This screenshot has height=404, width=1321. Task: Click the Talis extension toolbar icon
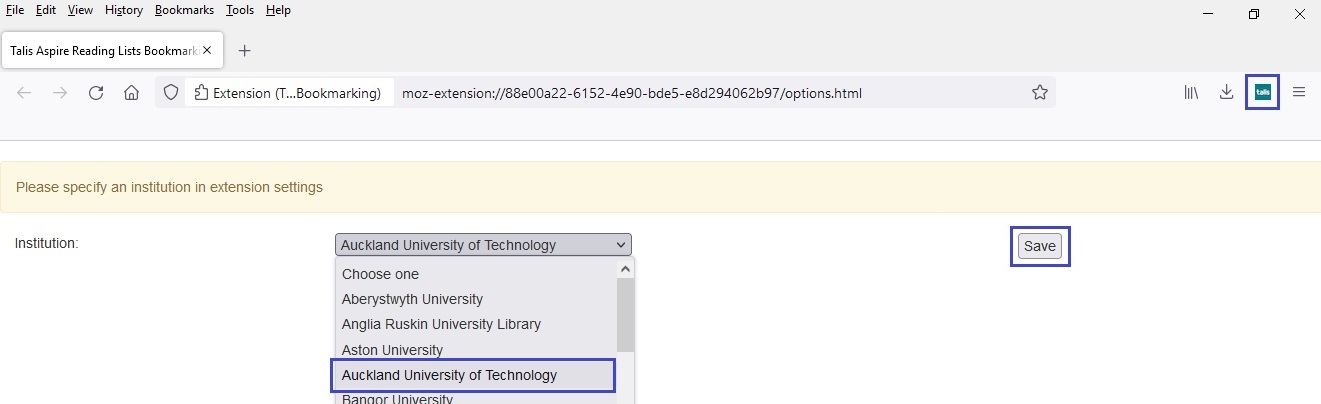[1262, 93]
